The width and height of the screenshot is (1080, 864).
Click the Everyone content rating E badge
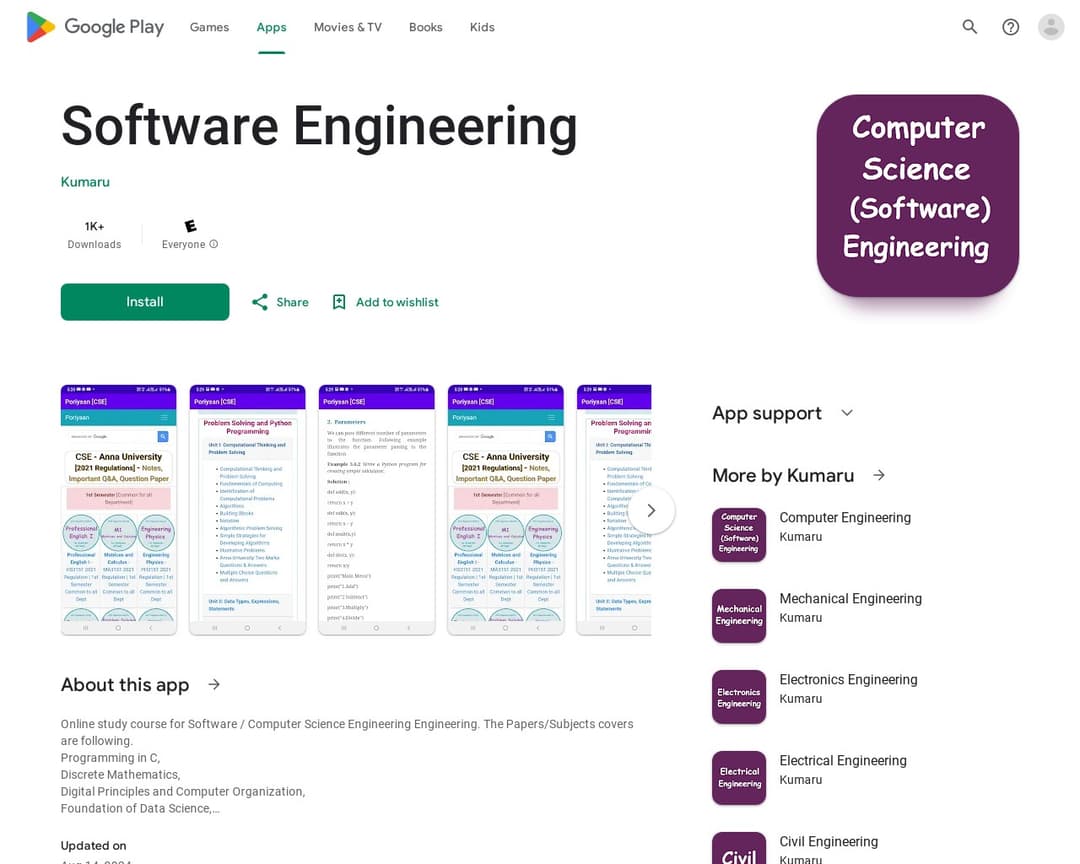coord(190,226)
